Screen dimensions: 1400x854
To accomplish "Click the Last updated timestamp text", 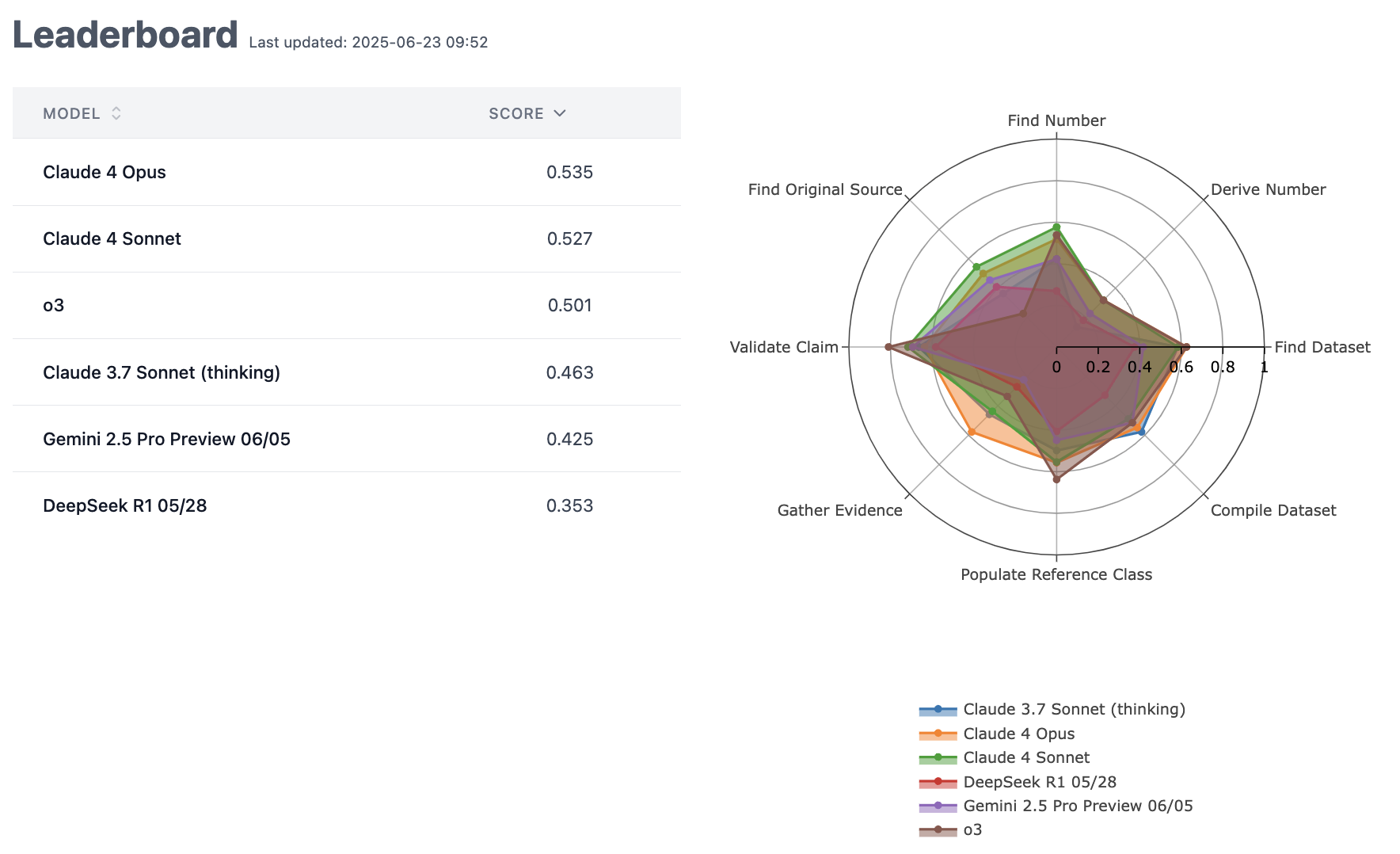I will (x=367, y=43).
